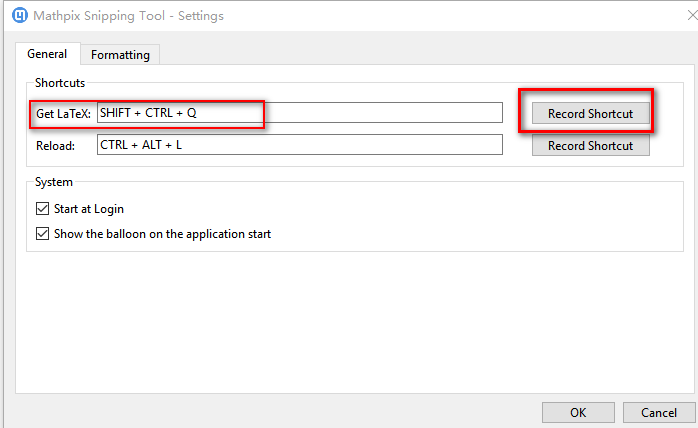Image resolution: width=698 pixels, height=428 pixels.
Task: Click the Reload shortcut field
Action: 300,145
